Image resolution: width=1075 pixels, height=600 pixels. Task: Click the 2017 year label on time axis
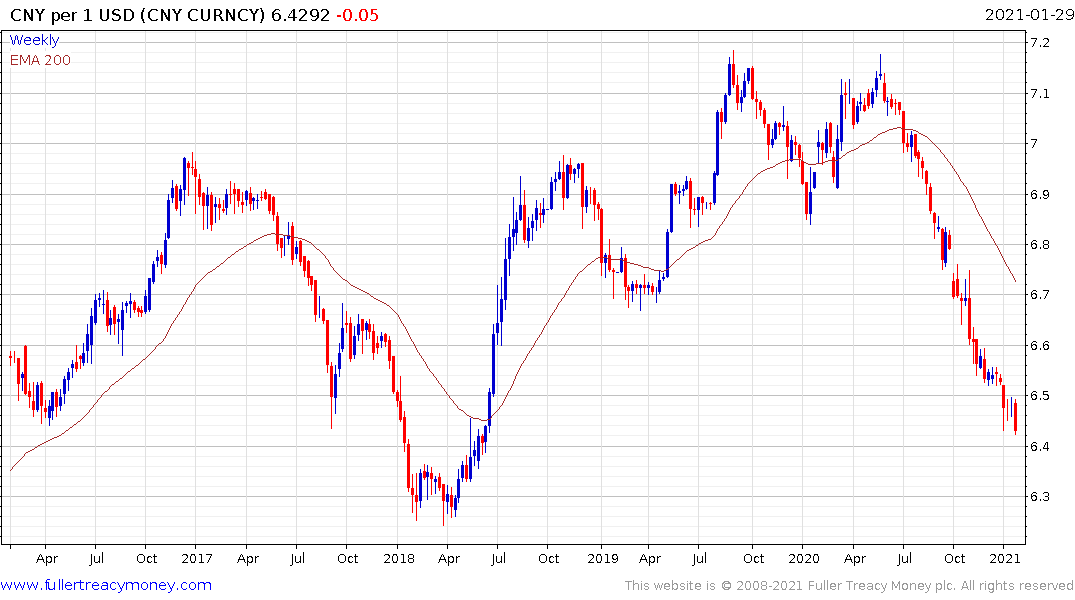click(197, 558)
